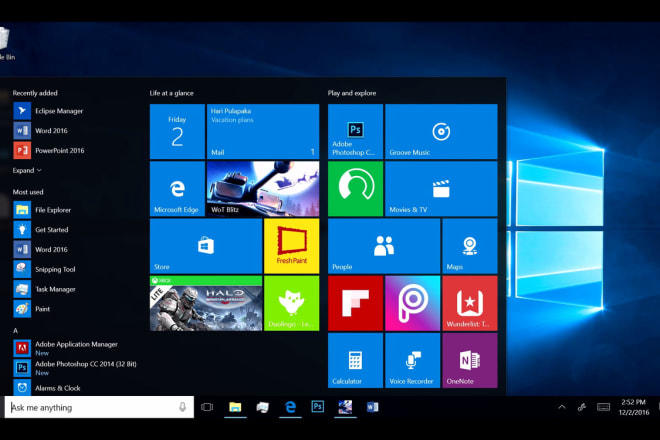Open the Halo Spartan Assault tile
The image size is (660, 440).
(x=206, y=303)
